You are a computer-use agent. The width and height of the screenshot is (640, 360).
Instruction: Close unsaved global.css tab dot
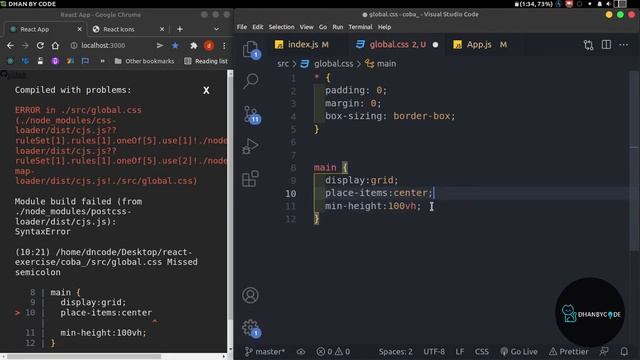436,44
